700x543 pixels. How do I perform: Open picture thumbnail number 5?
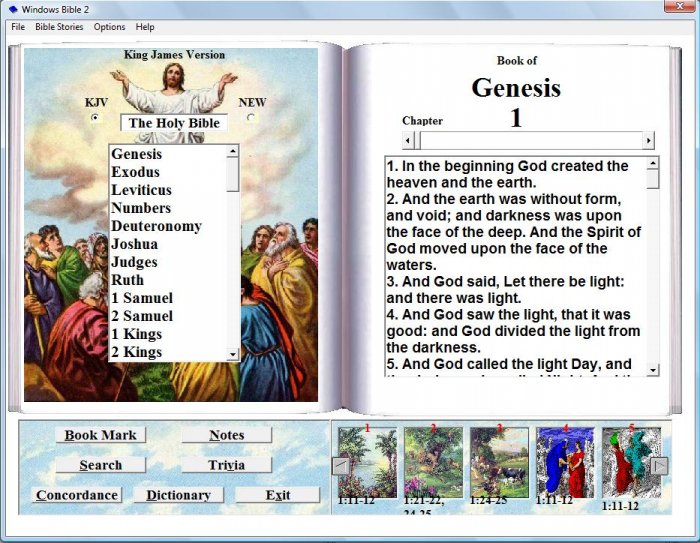(x=631, y=462)
